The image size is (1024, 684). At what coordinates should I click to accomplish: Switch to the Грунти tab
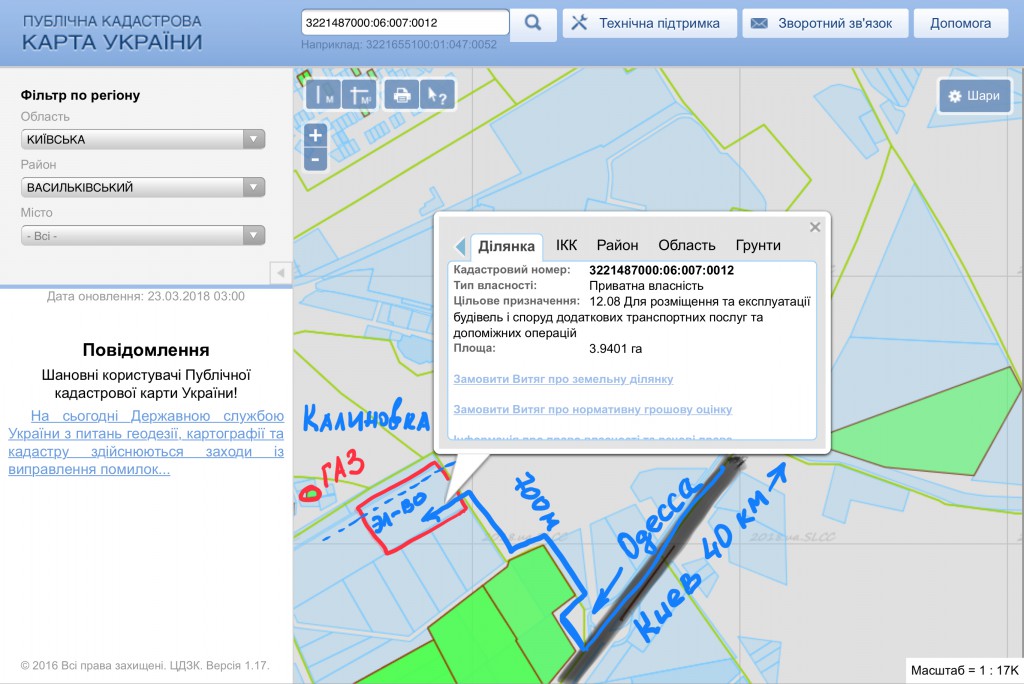pyautogui.click(x=758, y=245)
